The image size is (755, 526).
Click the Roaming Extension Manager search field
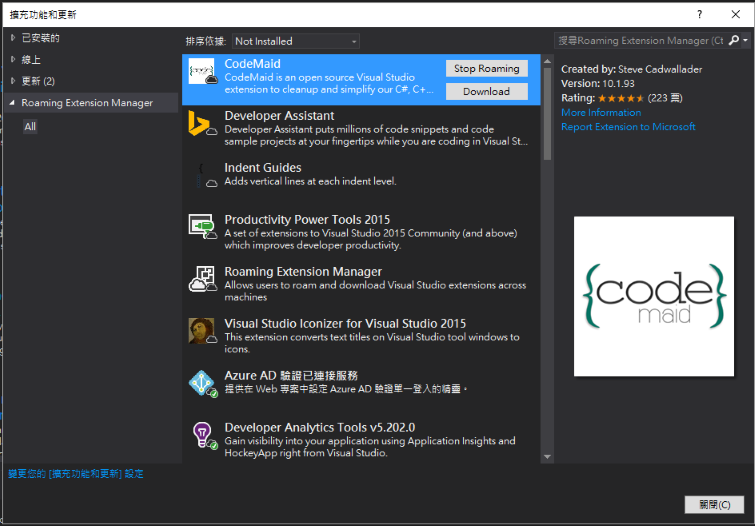click(x=640, y=41)
